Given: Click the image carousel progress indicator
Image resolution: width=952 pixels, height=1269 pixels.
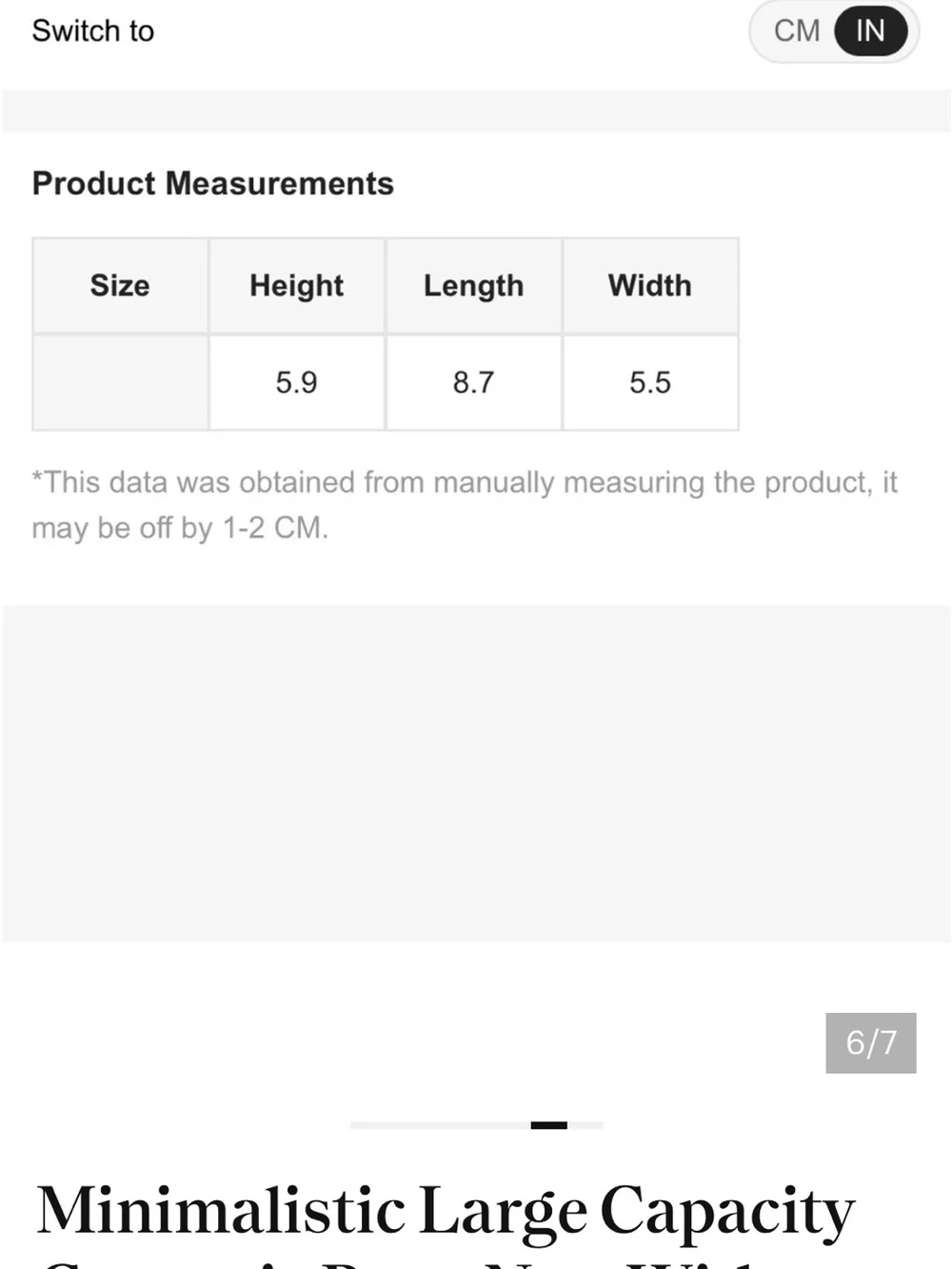Looking at the screenshot, I should (477, 1125).
